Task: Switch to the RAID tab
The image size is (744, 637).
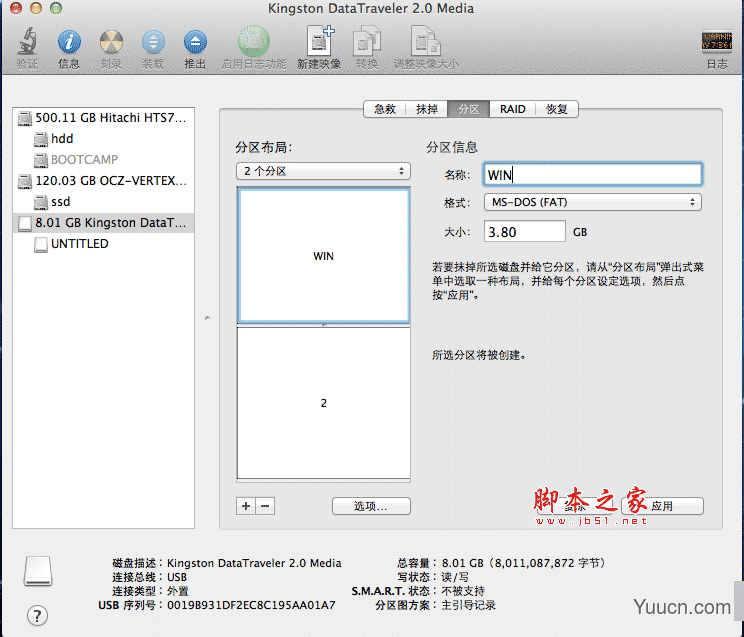Action: point(512,109)
